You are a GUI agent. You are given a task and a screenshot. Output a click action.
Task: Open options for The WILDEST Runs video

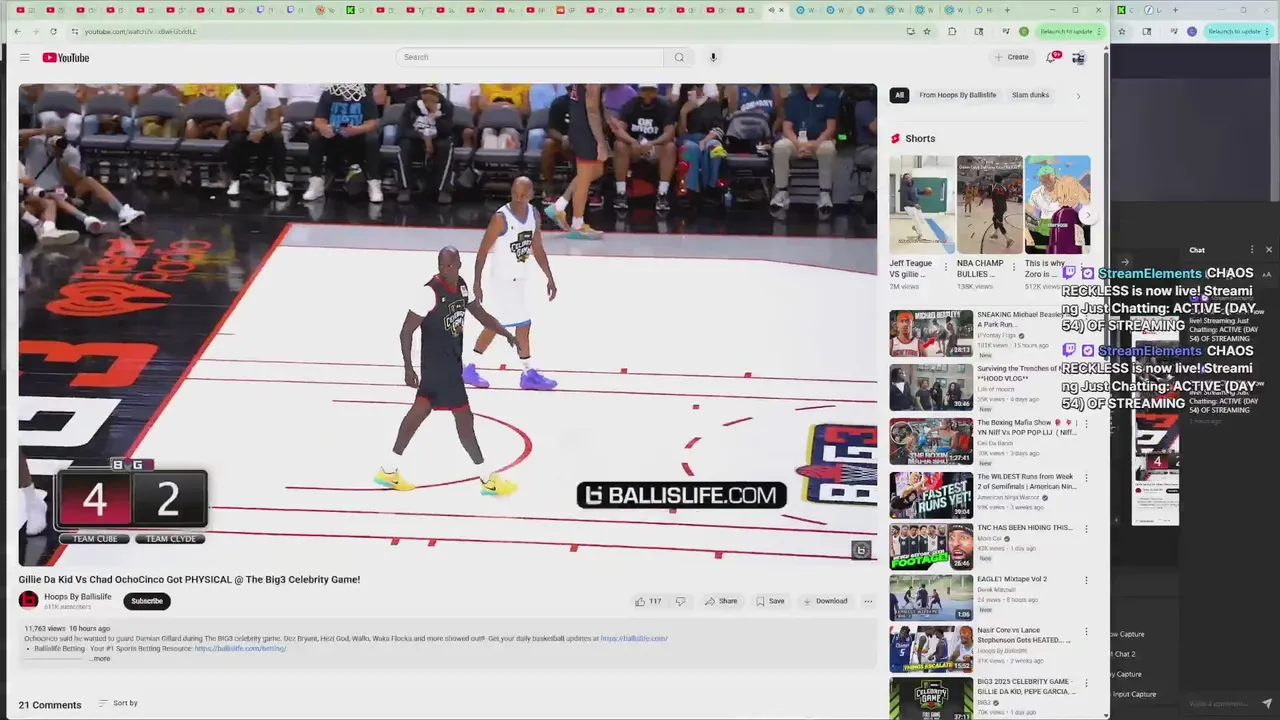coord(1086,478)
